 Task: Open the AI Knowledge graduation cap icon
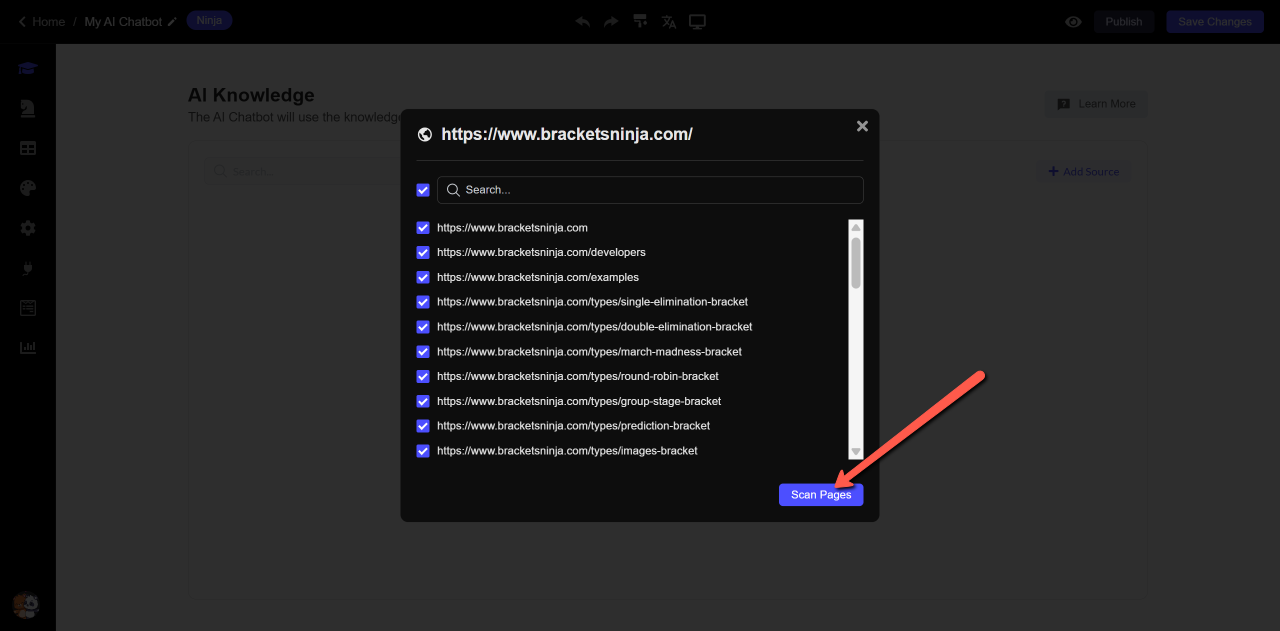tap(28, 69)
